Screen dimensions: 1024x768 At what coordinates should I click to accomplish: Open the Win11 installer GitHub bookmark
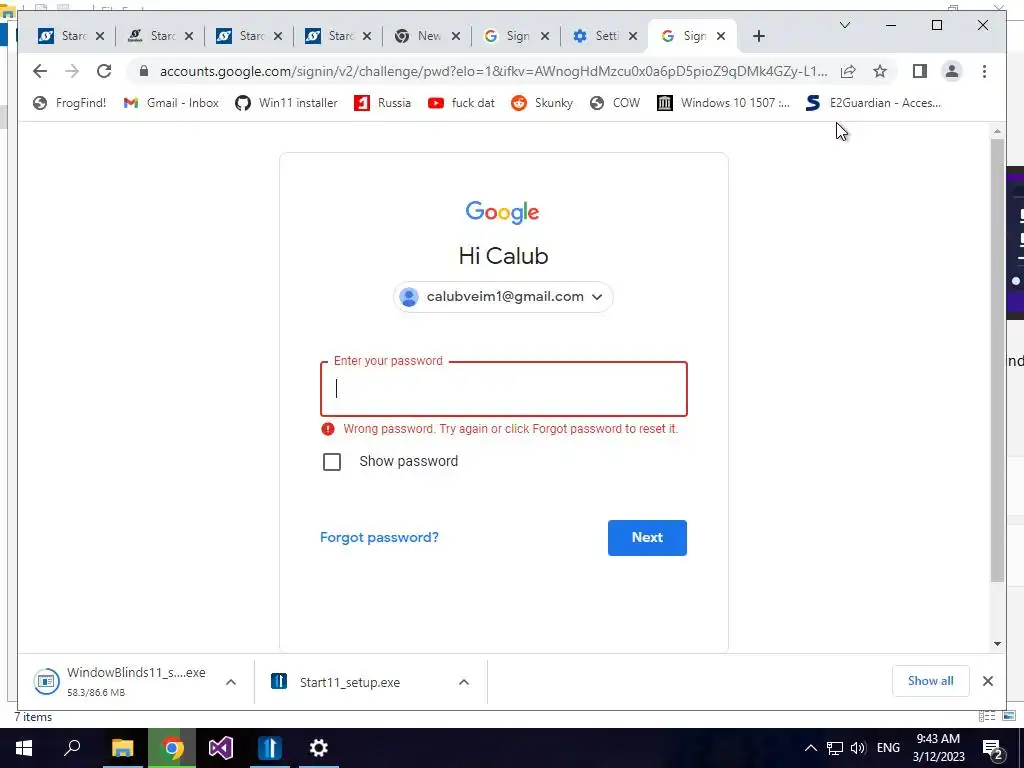(287, 103)
